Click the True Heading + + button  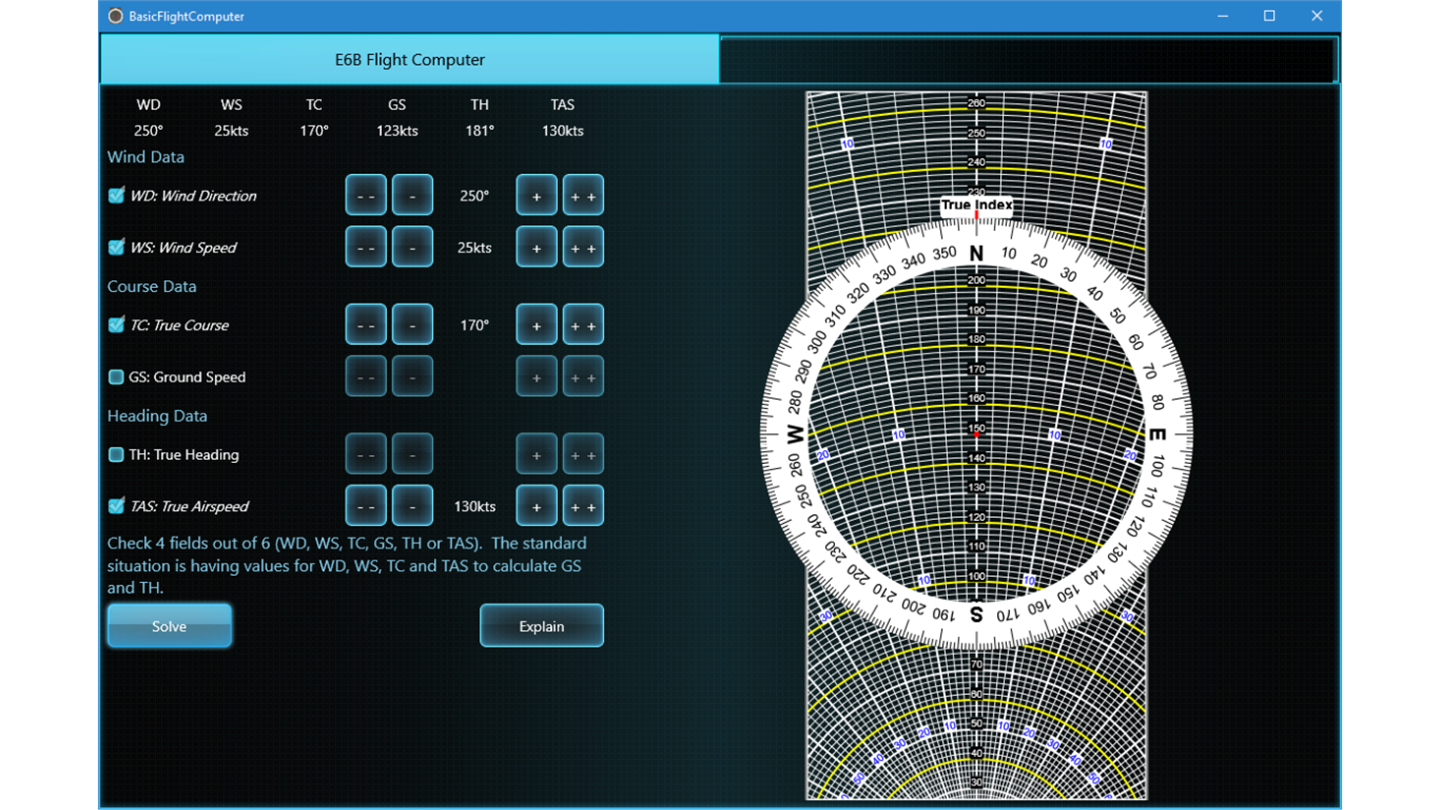[x=583, y=454]
